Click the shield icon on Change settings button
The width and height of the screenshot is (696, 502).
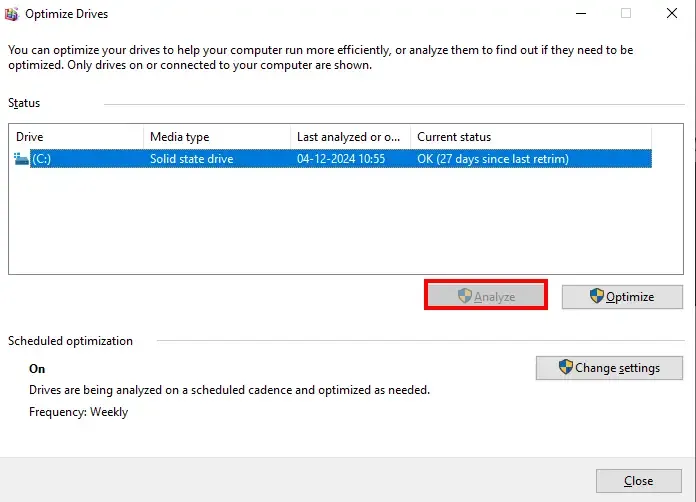(x=566, y=367)
